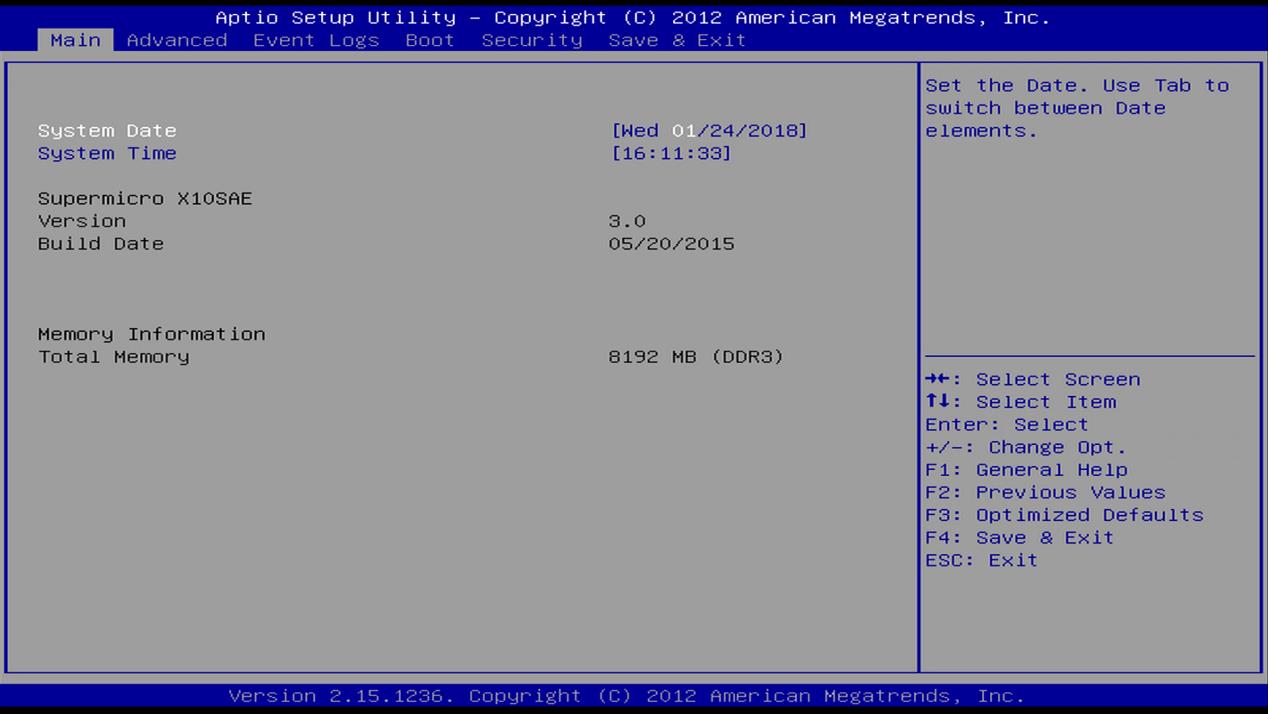Image resolution: width=1268 pixels, height=714 pixels.
Task: Click the build date value 05/20/2015
Action: pos(671,244)
